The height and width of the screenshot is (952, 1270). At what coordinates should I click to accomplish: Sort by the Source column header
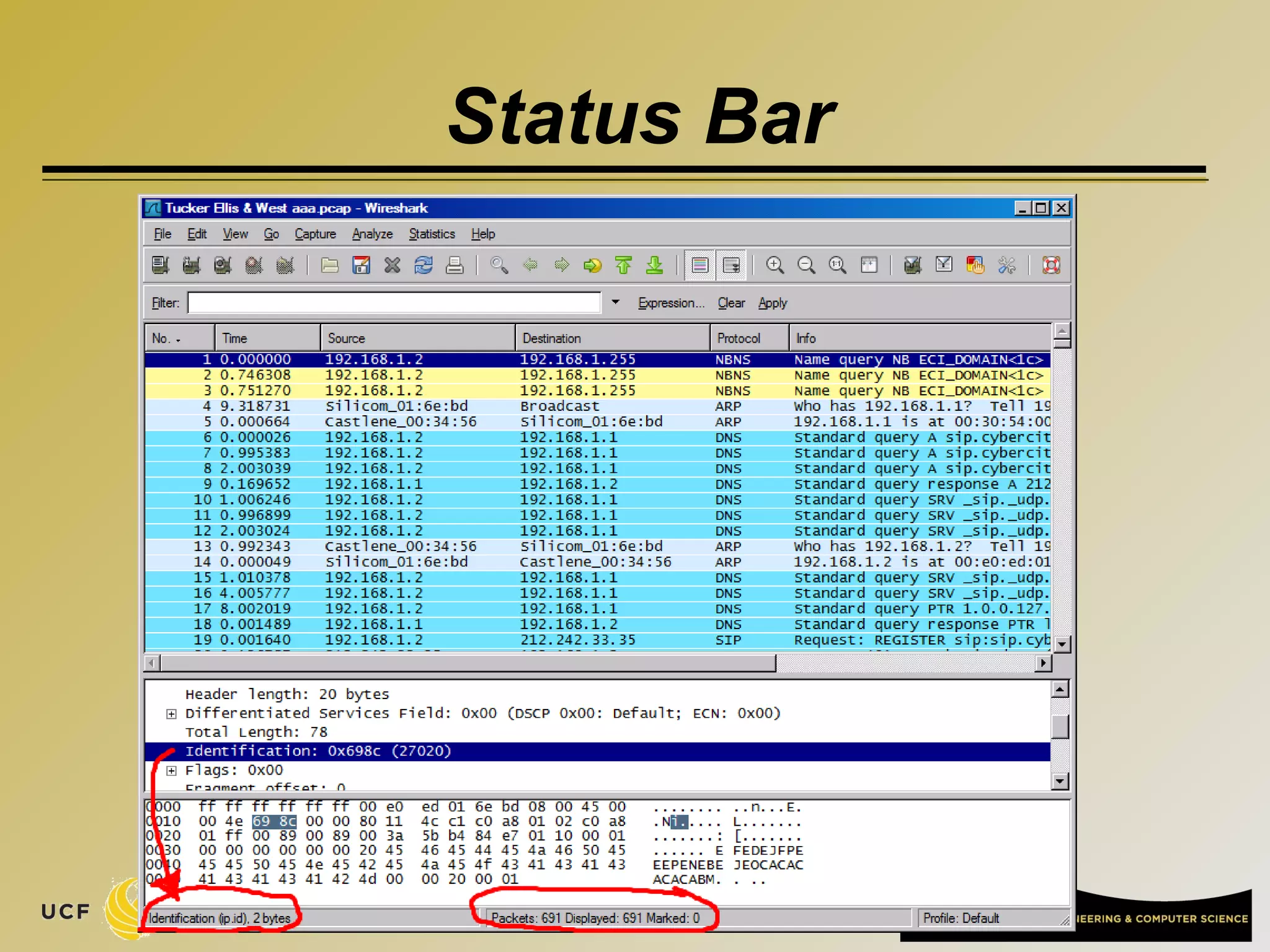pos(418,338)
